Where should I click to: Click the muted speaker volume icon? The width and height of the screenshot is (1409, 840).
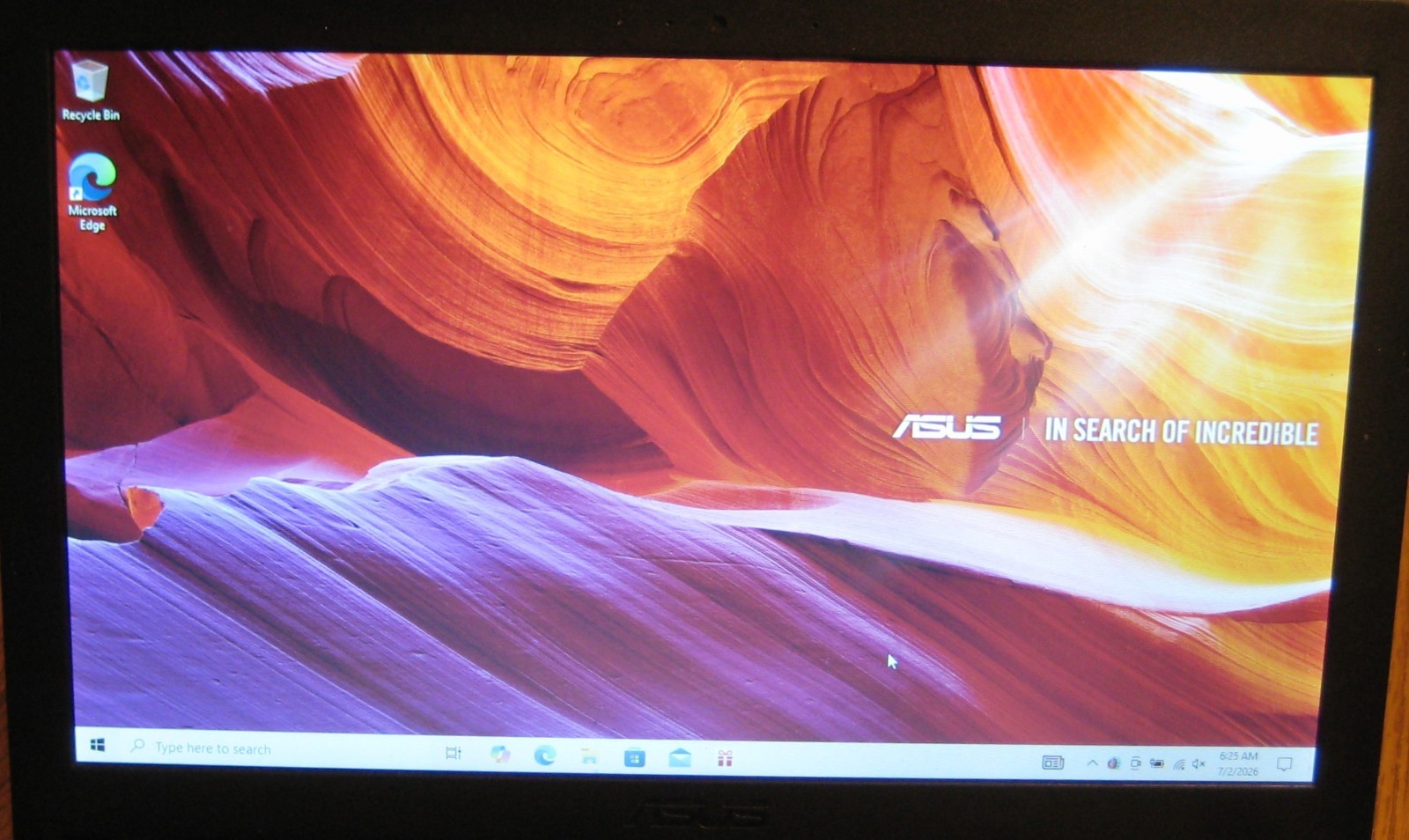click(1199, 764)
